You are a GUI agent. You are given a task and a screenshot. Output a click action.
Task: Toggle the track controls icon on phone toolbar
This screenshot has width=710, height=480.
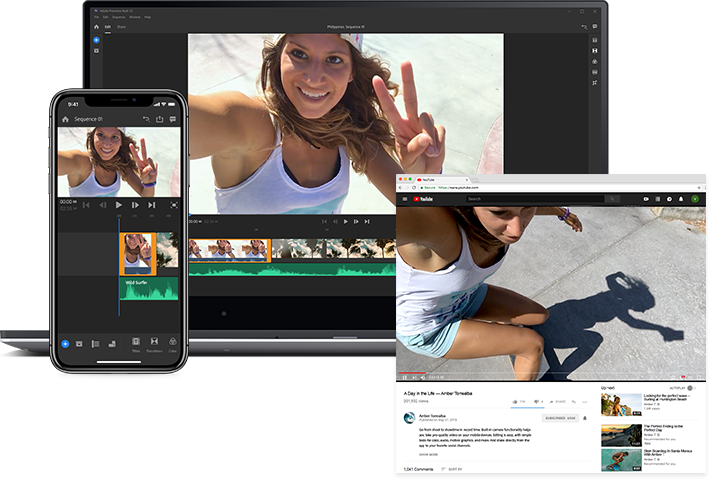tap(96, 344)
